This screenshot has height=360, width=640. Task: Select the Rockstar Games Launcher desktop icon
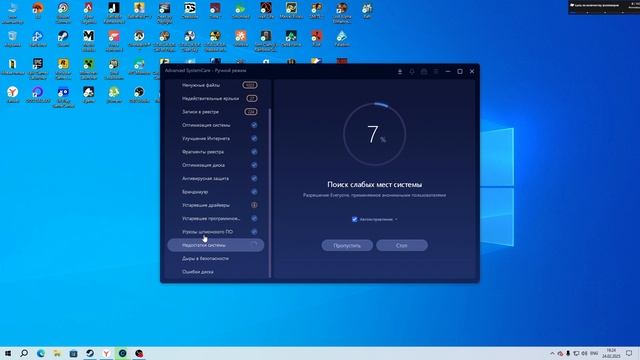(63, 68)
